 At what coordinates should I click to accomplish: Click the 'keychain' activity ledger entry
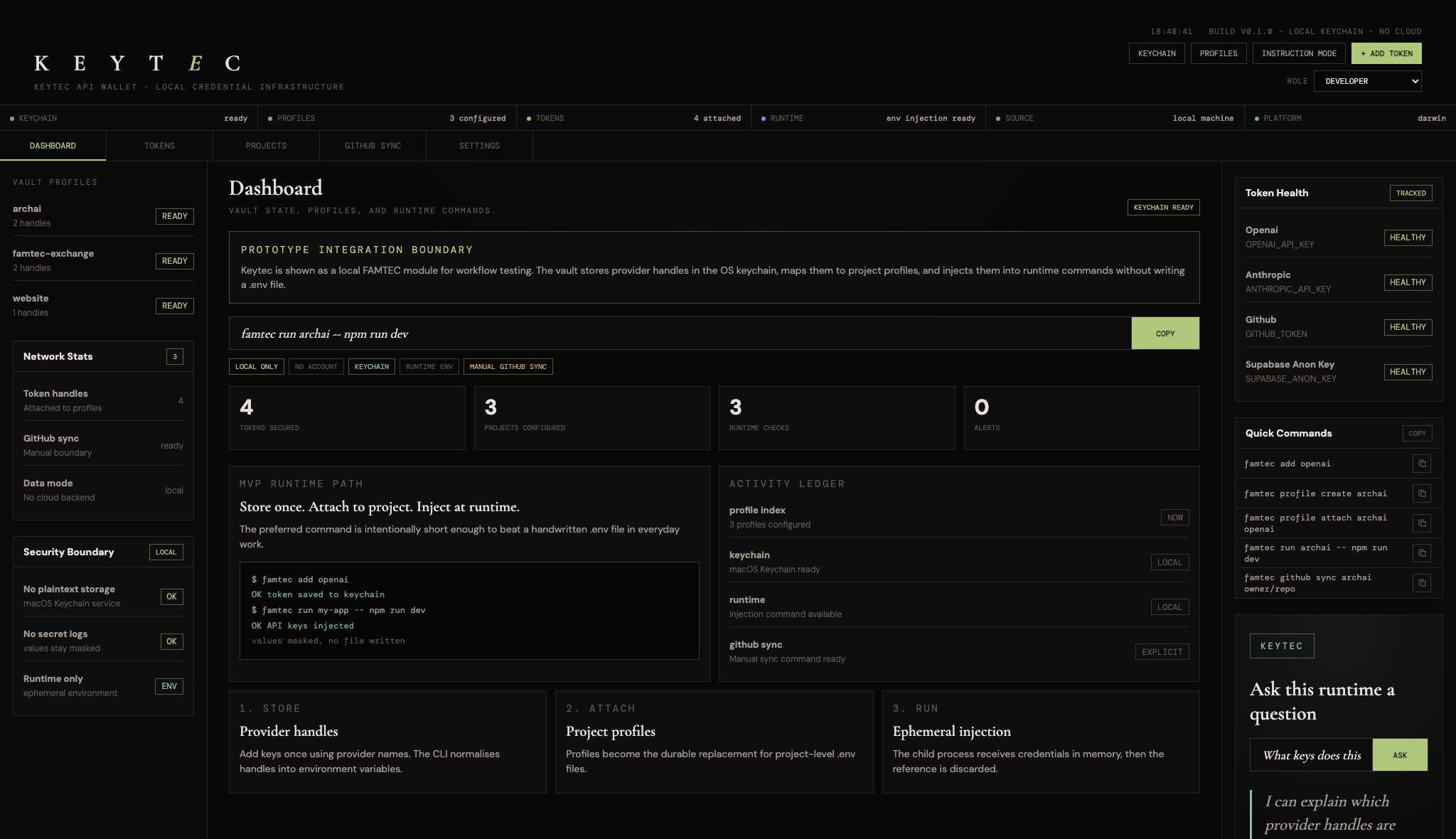(x=959, y=562)
